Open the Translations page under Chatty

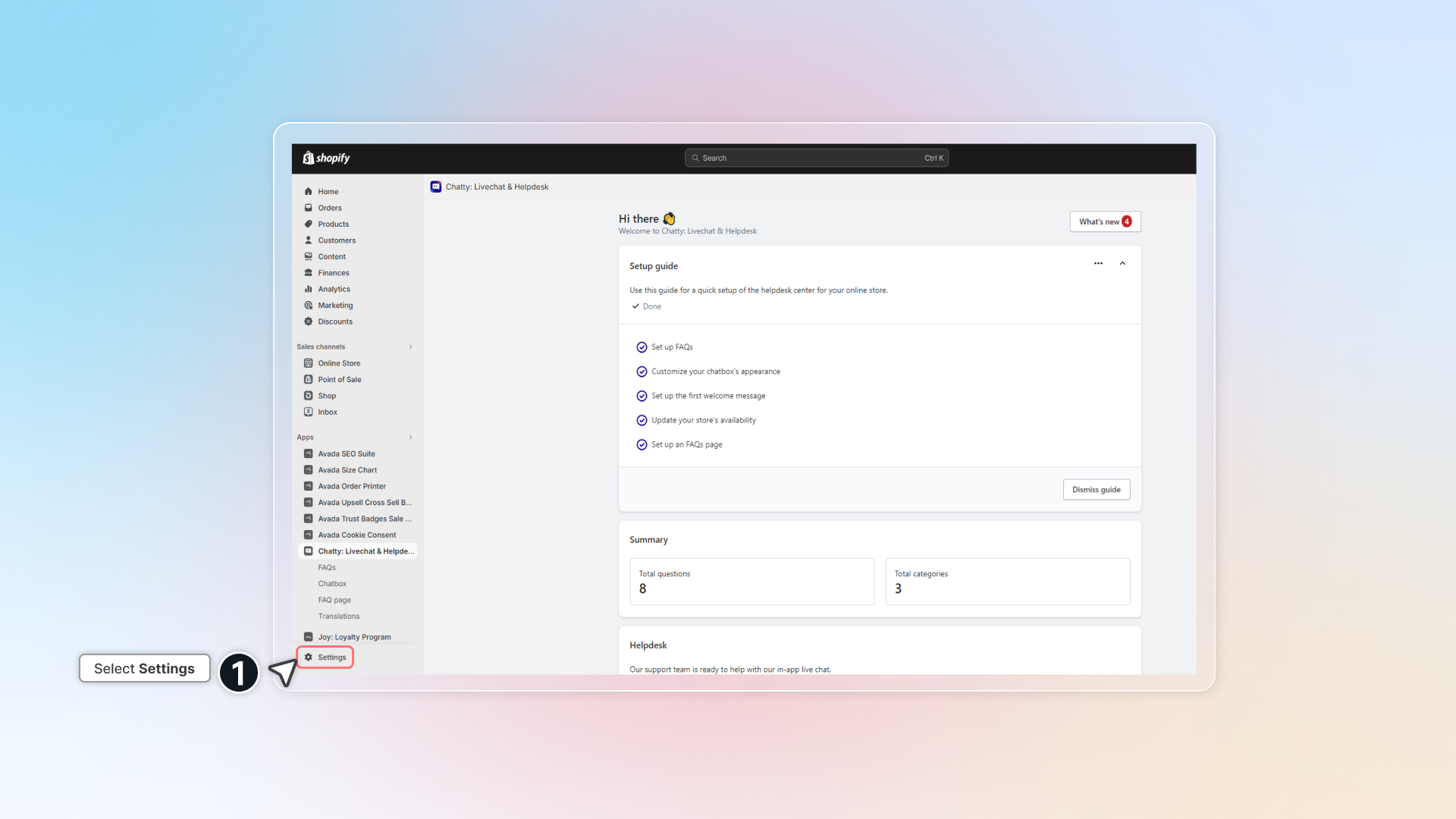338,616
